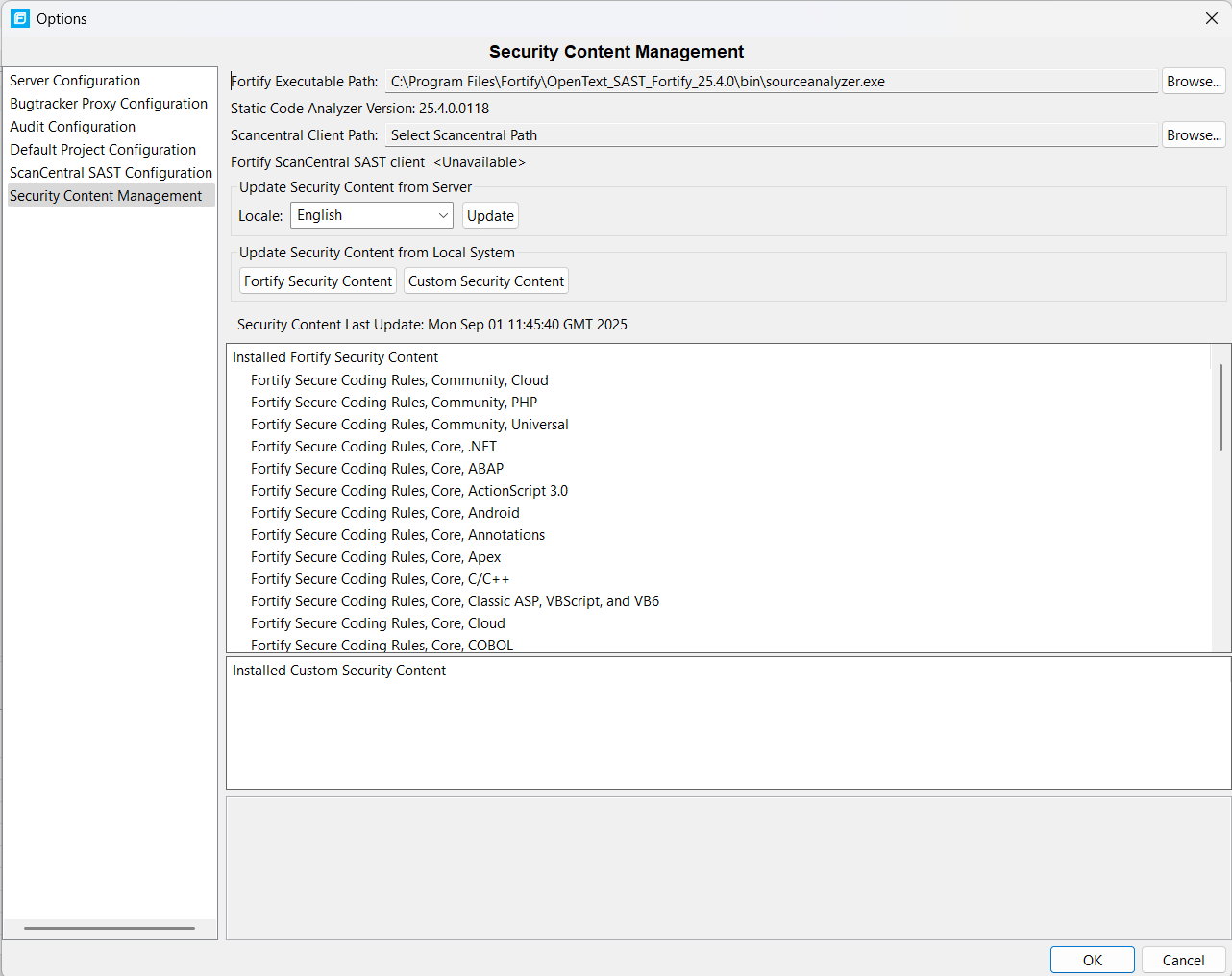Select ScanCentral SAST Configuration

click(x=111, y=172)
